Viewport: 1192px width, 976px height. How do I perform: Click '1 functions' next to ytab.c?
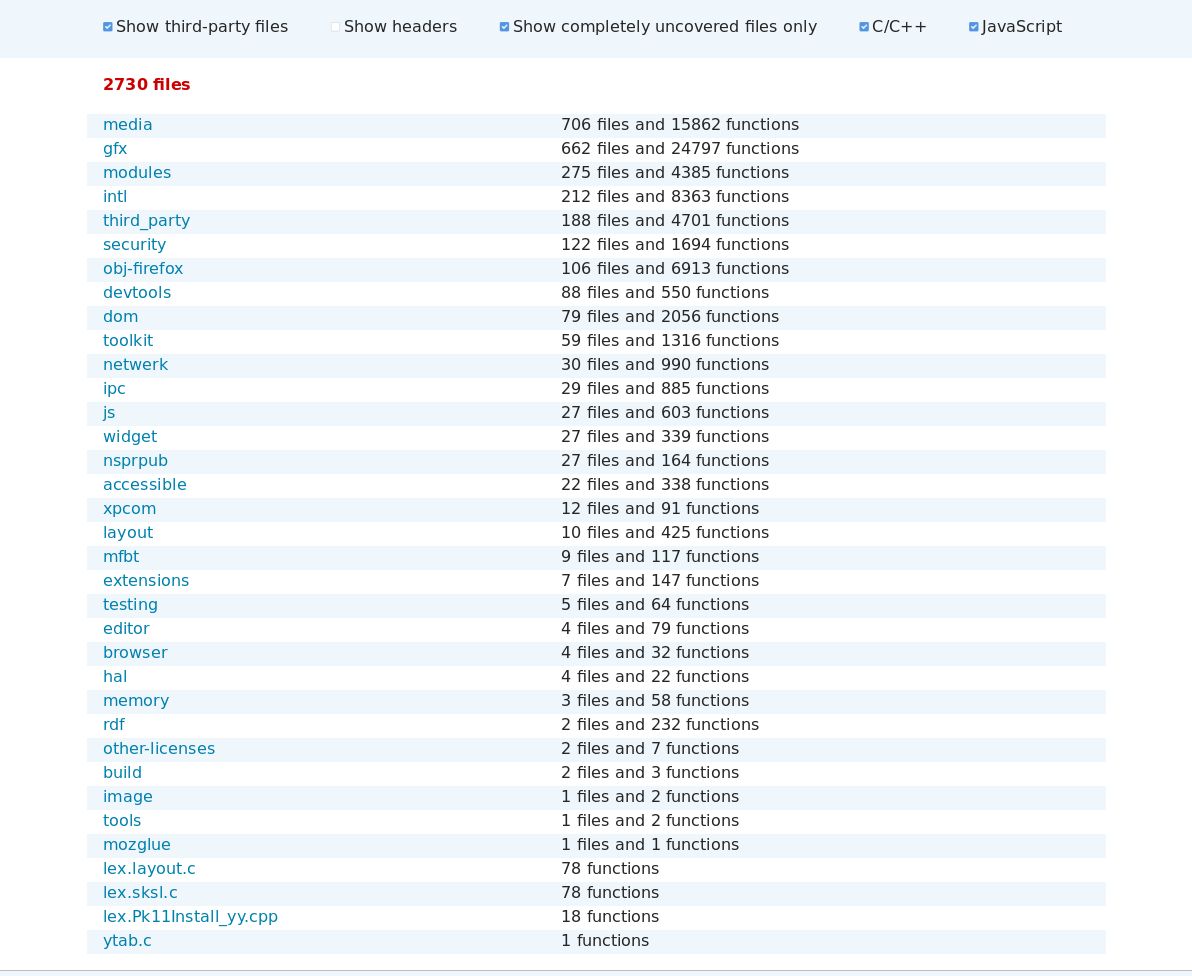(x=605, y=941)
